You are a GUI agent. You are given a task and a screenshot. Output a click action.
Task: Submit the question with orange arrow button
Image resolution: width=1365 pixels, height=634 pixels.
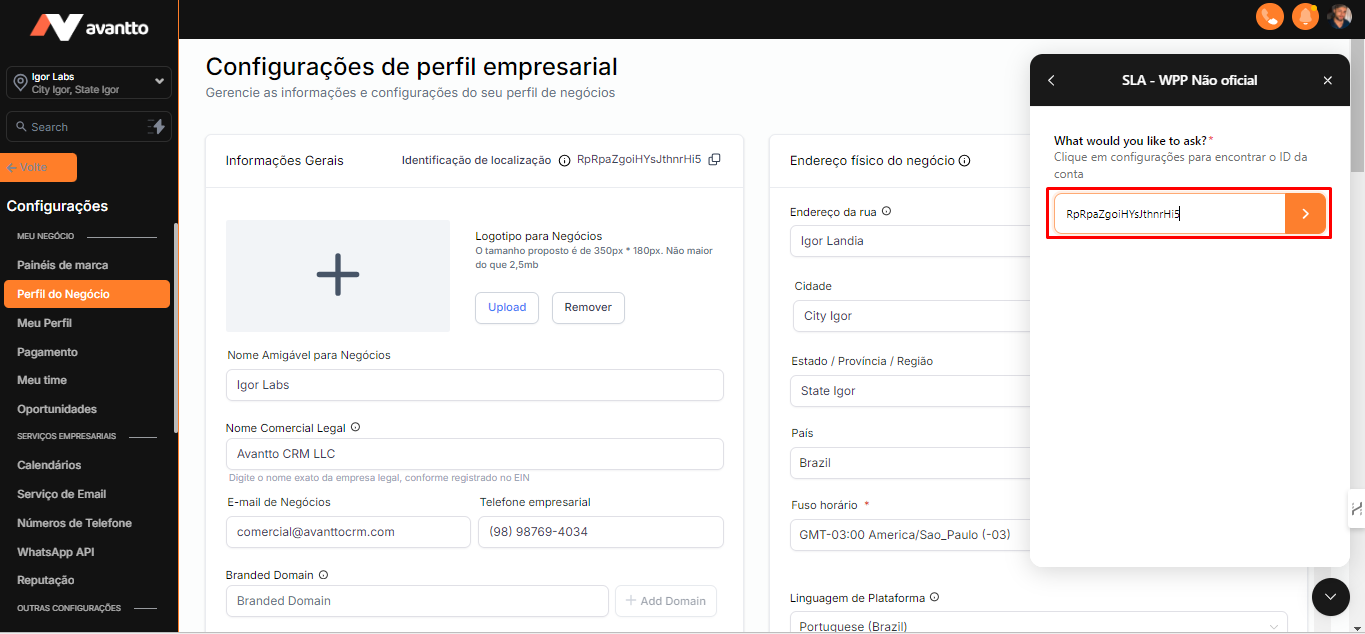click(1305, 214)
